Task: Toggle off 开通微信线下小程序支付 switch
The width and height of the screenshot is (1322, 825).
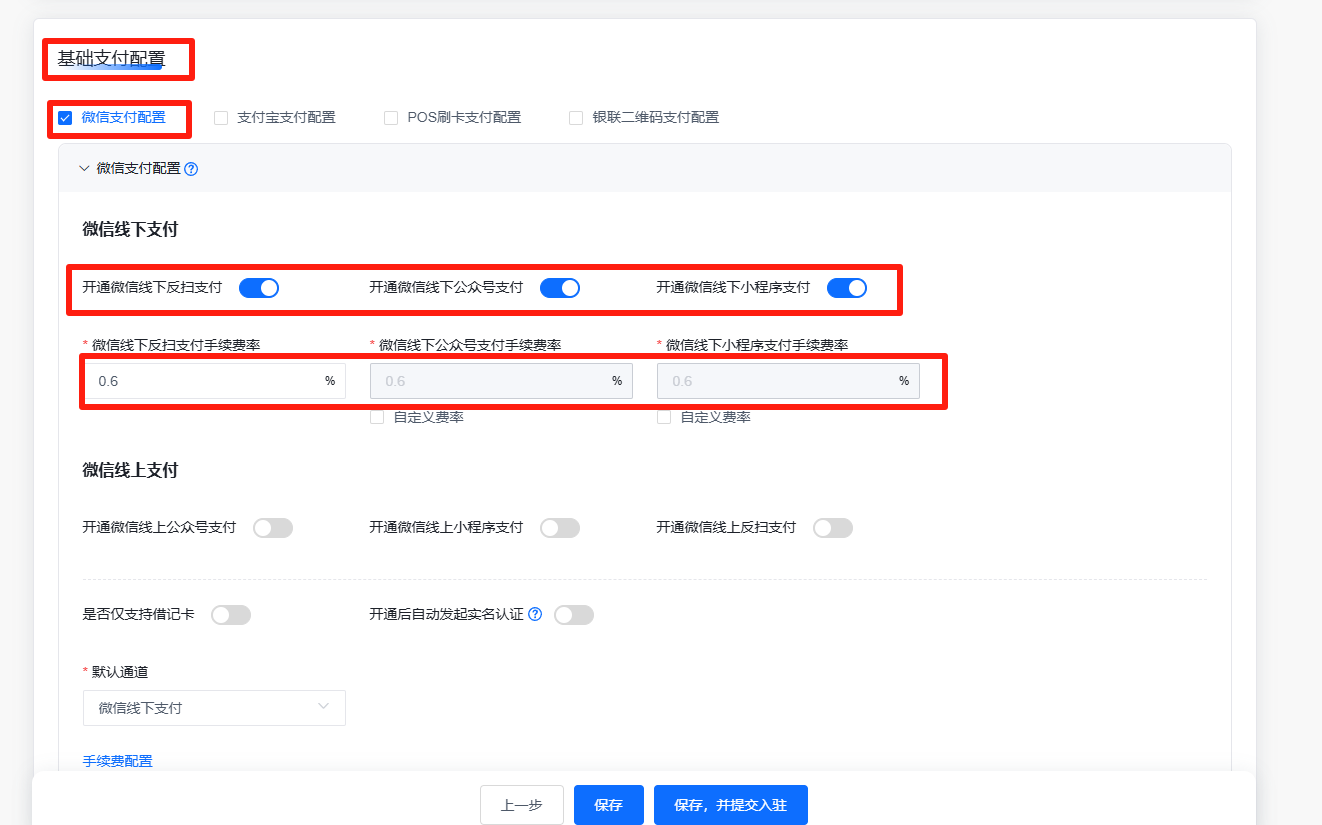Action: 847,288
